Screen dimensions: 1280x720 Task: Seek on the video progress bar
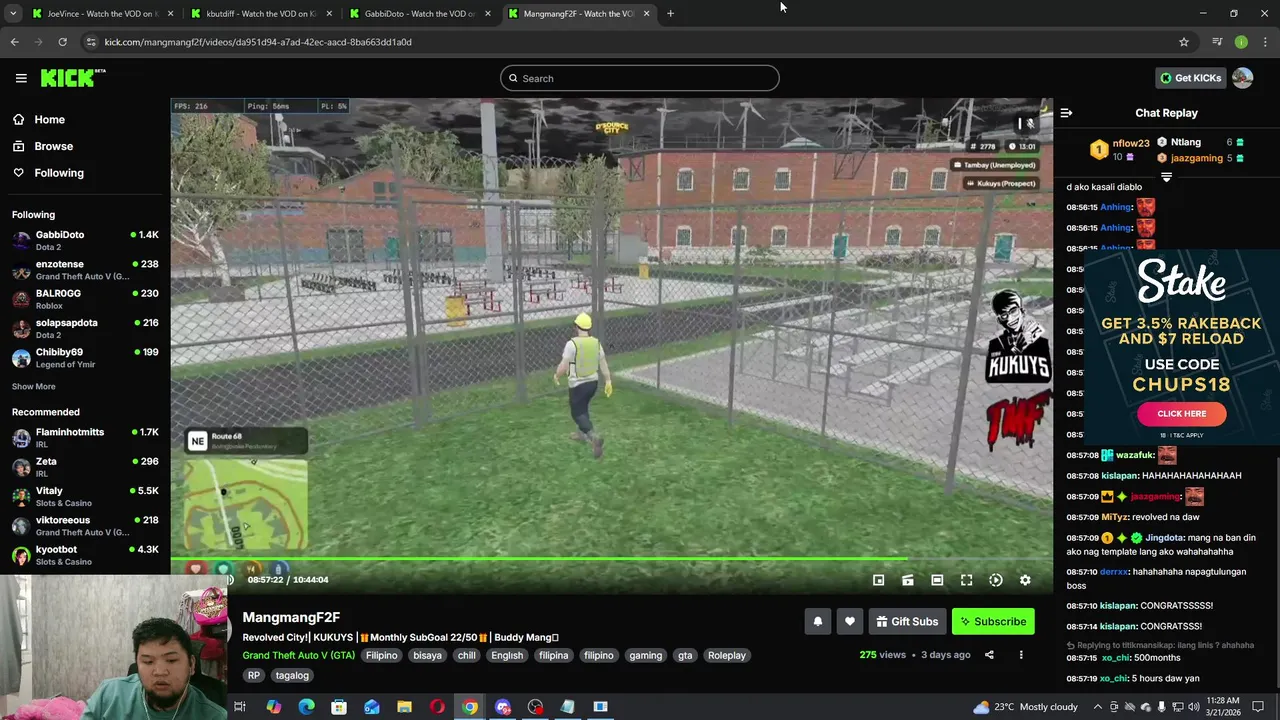(x=612, y=559)
